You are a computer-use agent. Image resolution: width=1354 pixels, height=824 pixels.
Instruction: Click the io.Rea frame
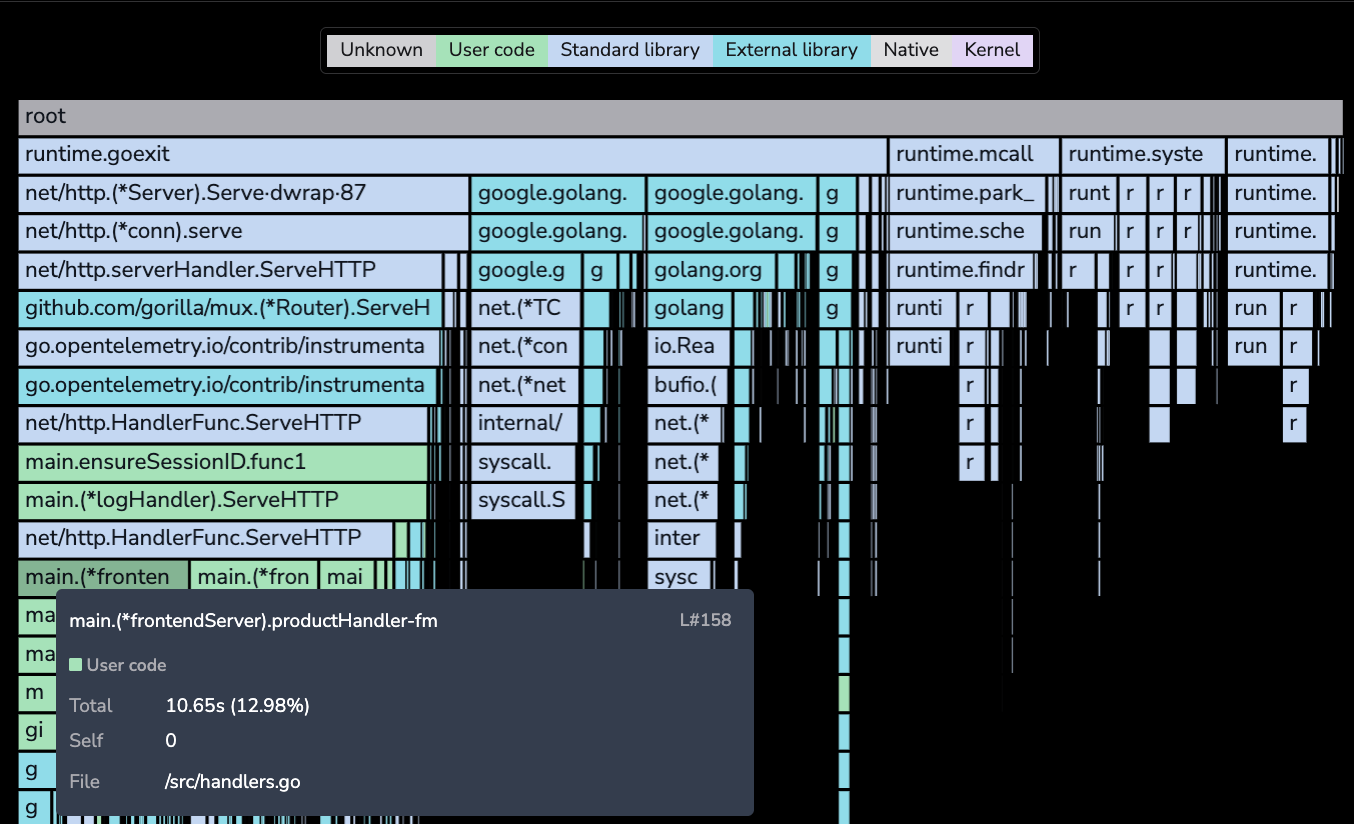coord(688,347)
